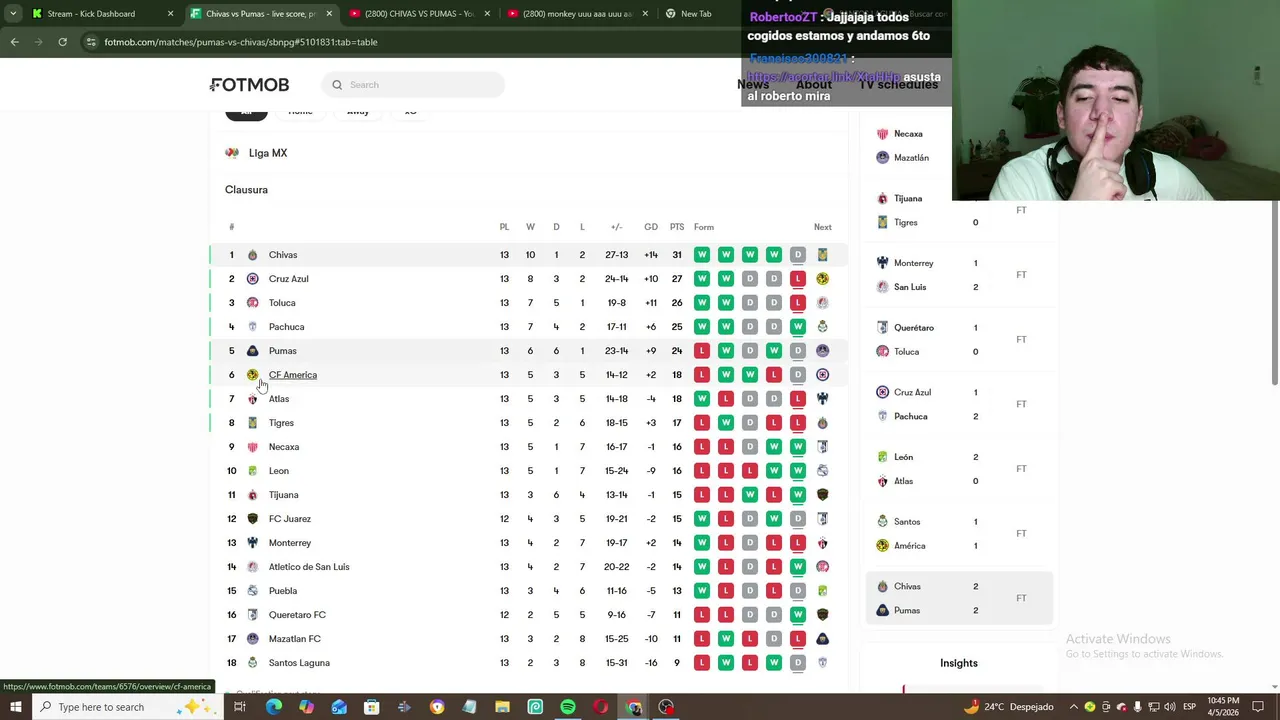Open the Santos vs América match card
Viewport: 1280px width, 720px height.
[x=959, y=534]
